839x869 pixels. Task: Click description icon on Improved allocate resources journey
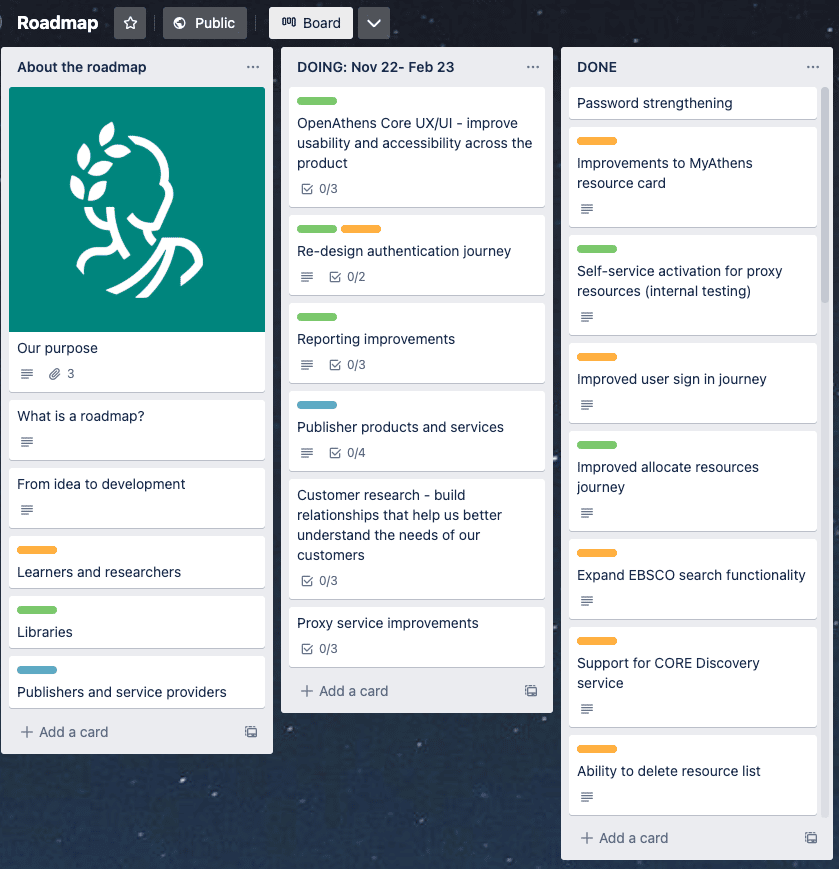587,513
